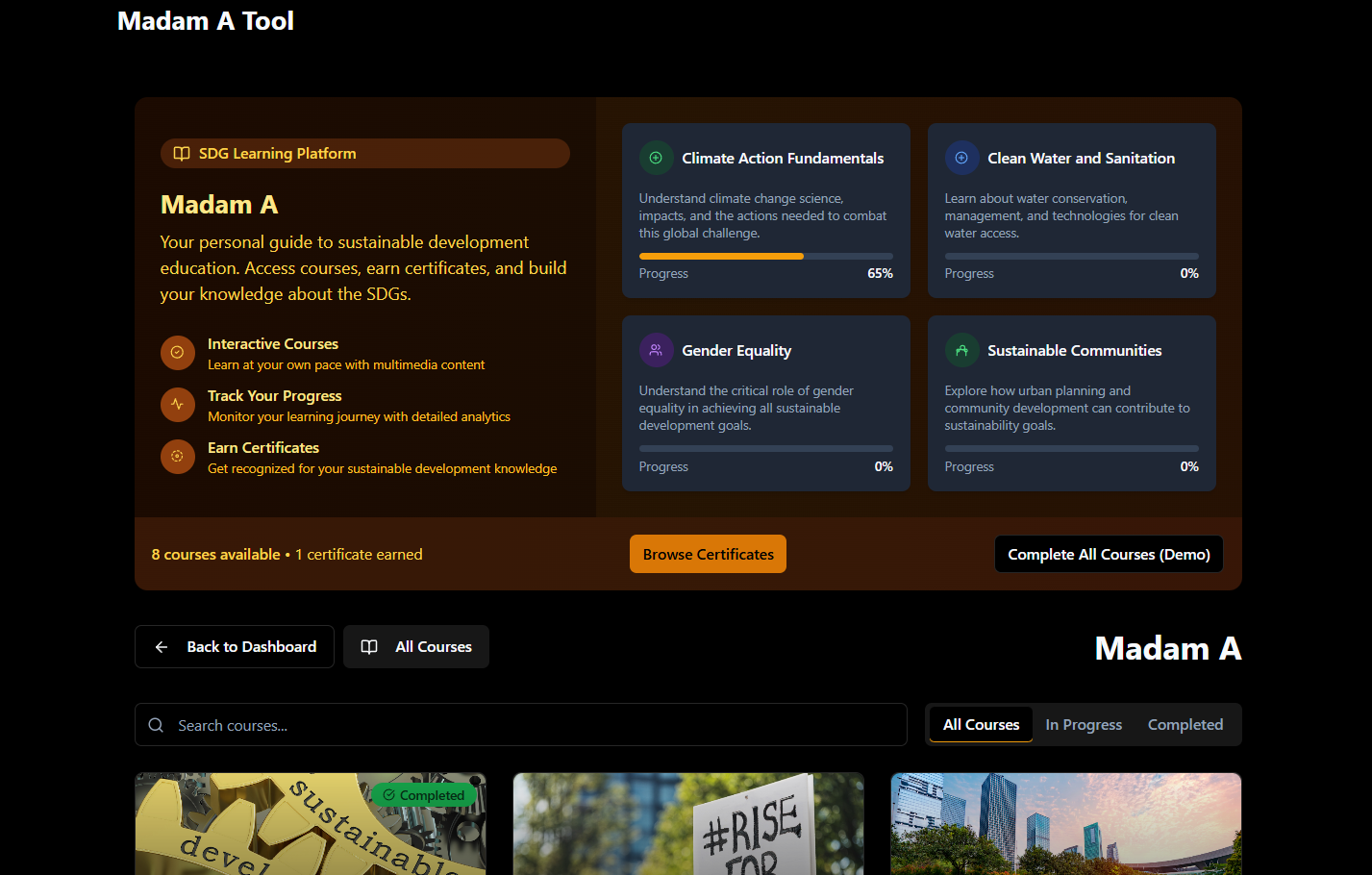Click the left arrow icon in Back to Dashboard

[162, 647]
